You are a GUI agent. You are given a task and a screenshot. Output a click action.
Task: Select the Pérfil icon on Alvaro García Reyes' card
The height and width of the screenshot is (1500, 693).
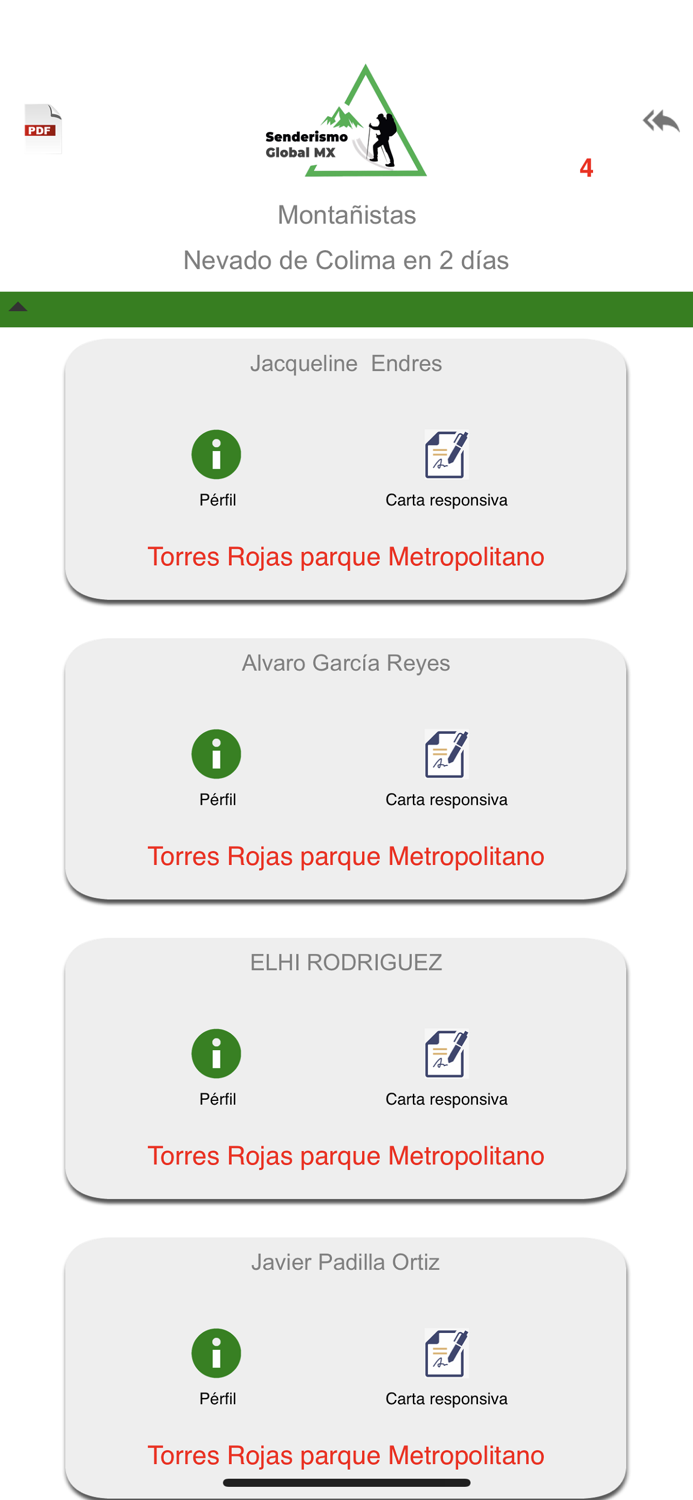tap(216, 753)
